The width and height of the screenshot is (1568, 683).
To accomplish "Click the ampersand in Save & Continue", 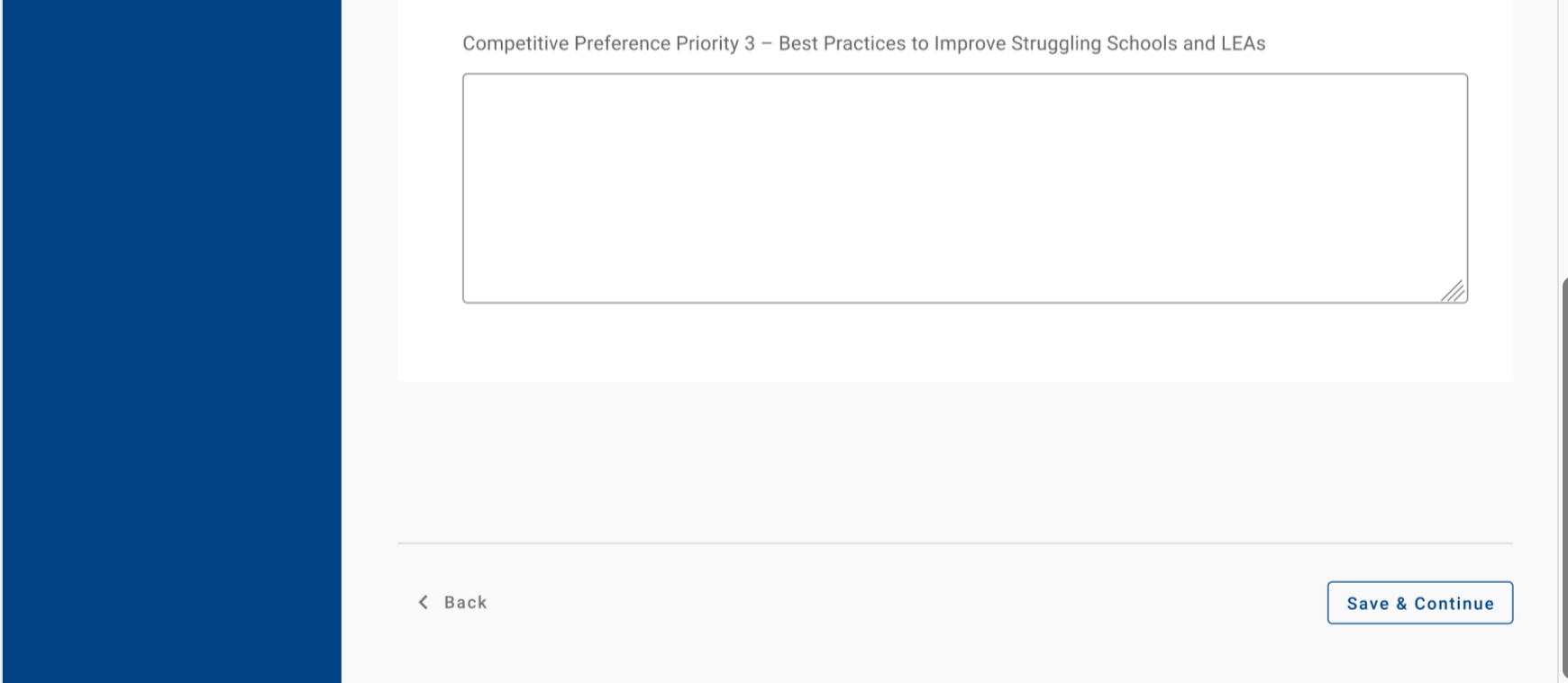I will [1401, 604].
